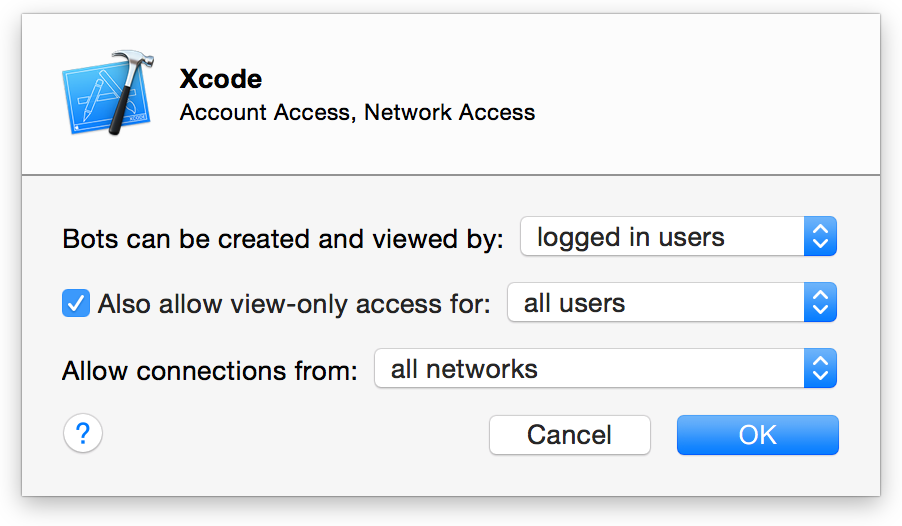Click 'Bots can be created and viewed by:' label
This screenshot has width=902, height=526.
click(x=283, y=240)
